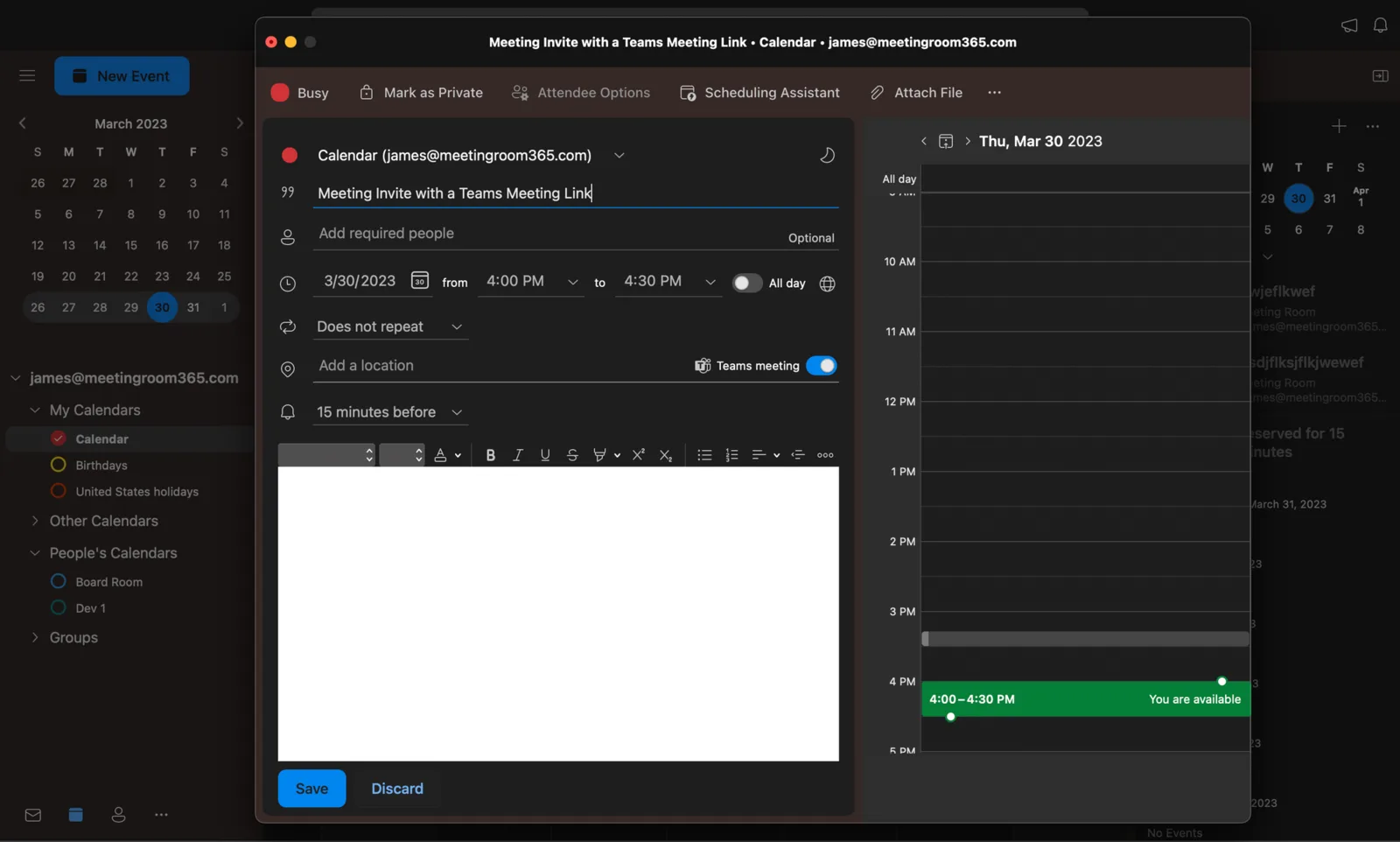Open Mail view in bottom navigation

(x=33, y=815)
